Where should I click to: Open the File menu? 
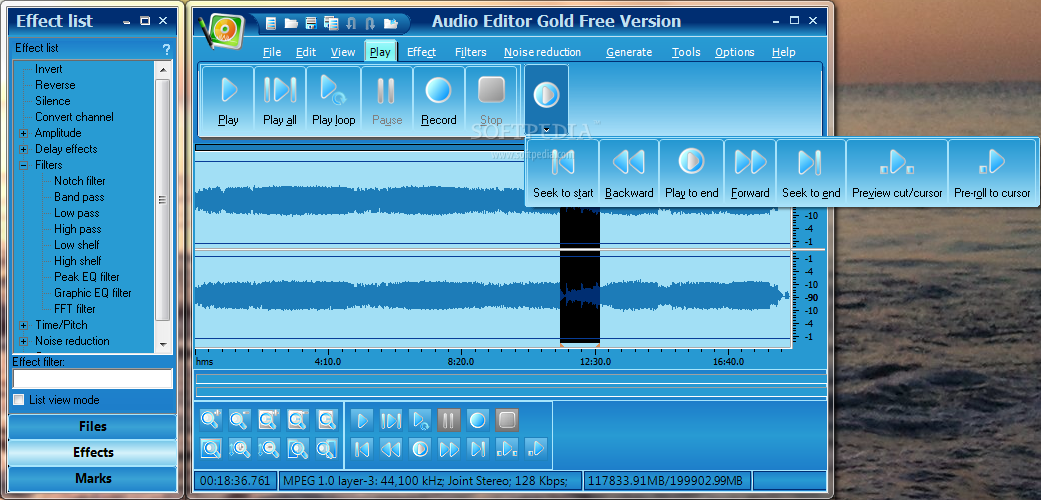coord(272,52)
